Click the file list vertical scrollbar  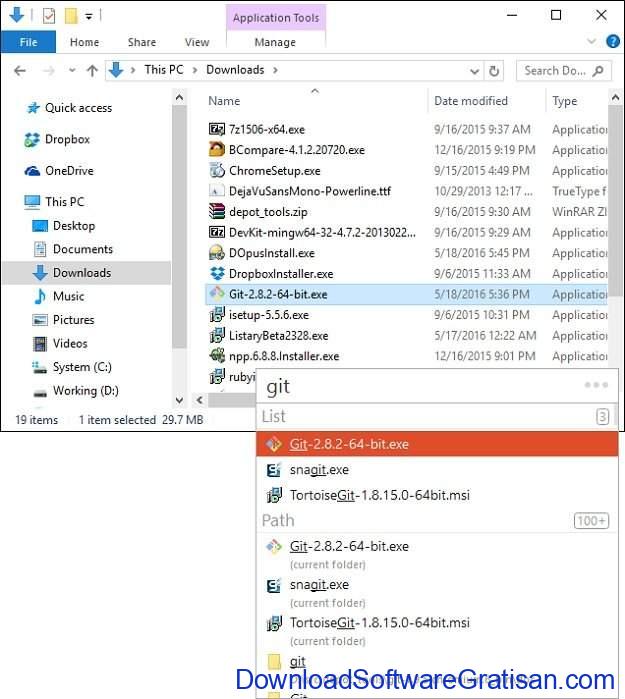(615, 201)
